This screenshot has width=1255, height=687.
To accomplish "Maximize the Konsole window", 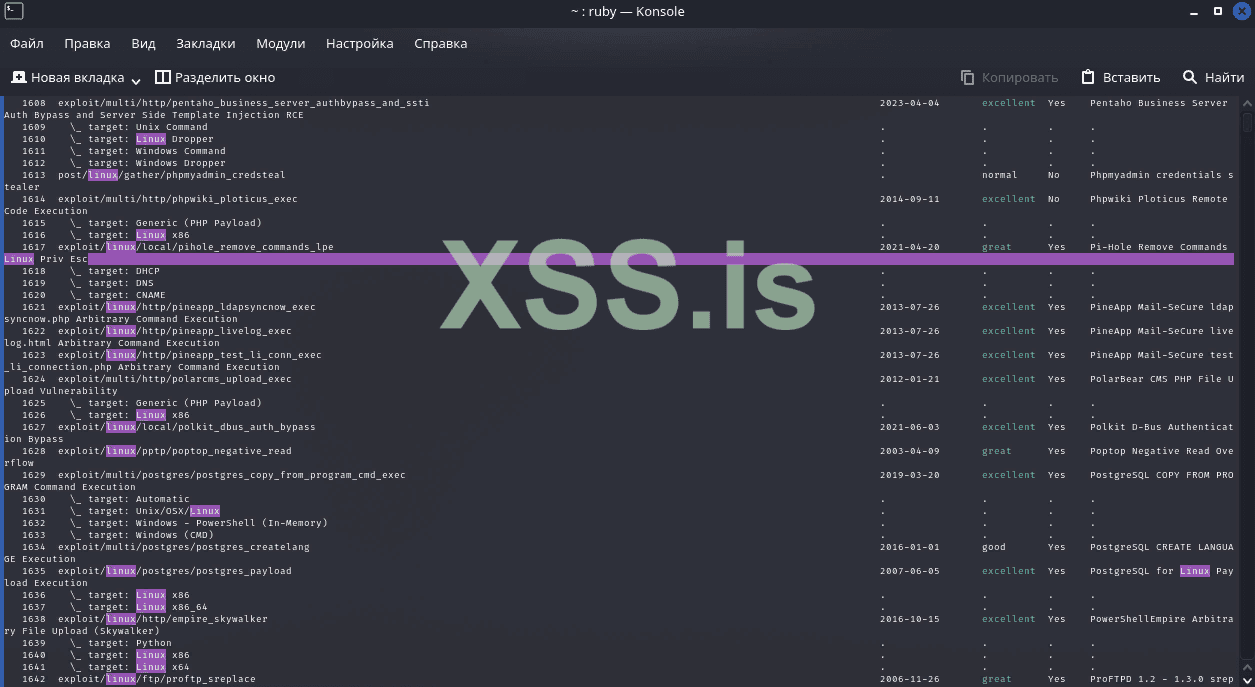I will (1218, 12).
